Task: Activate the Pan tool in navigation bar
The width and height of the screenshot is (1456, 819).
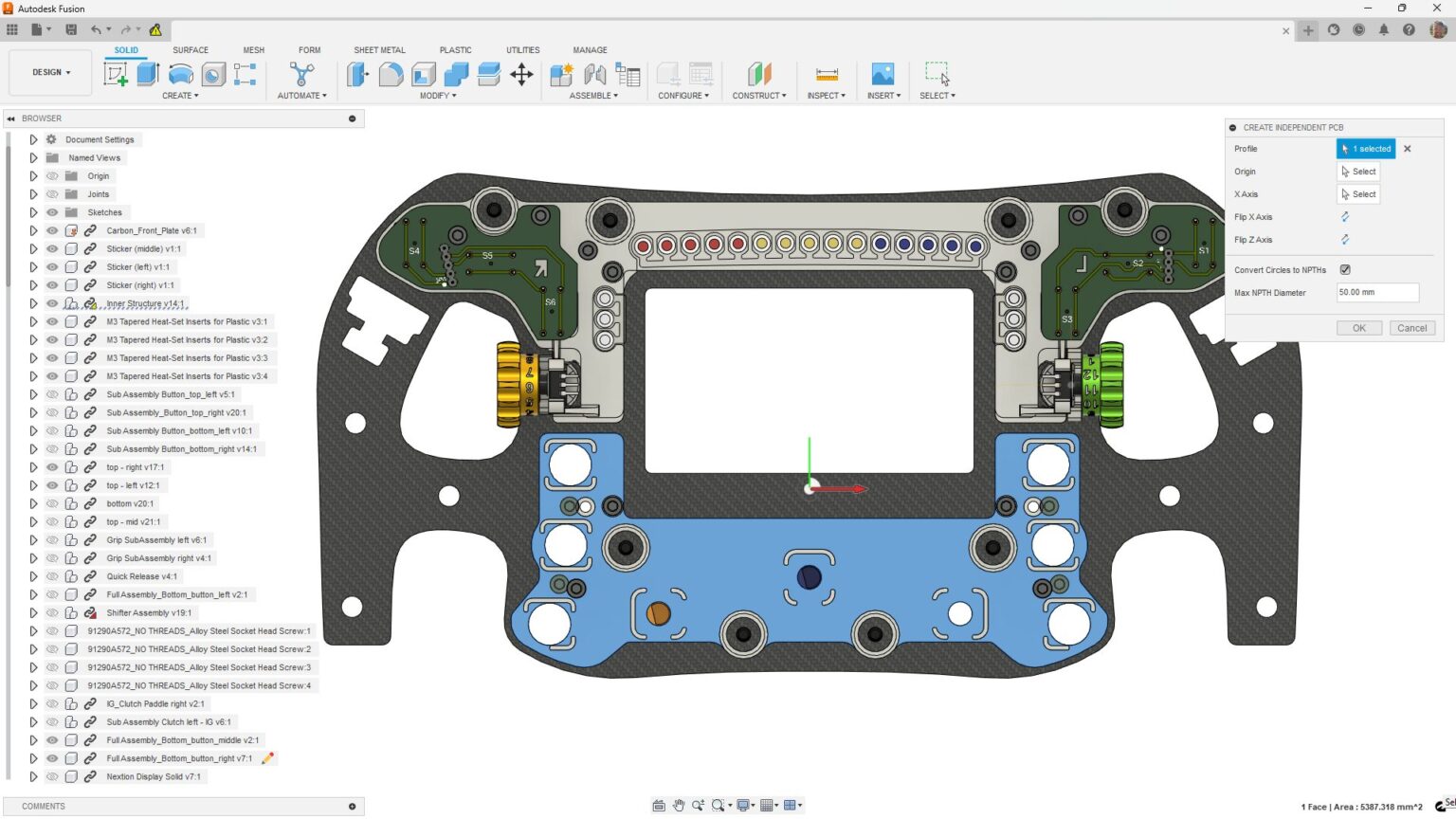Action: (679, 805)
